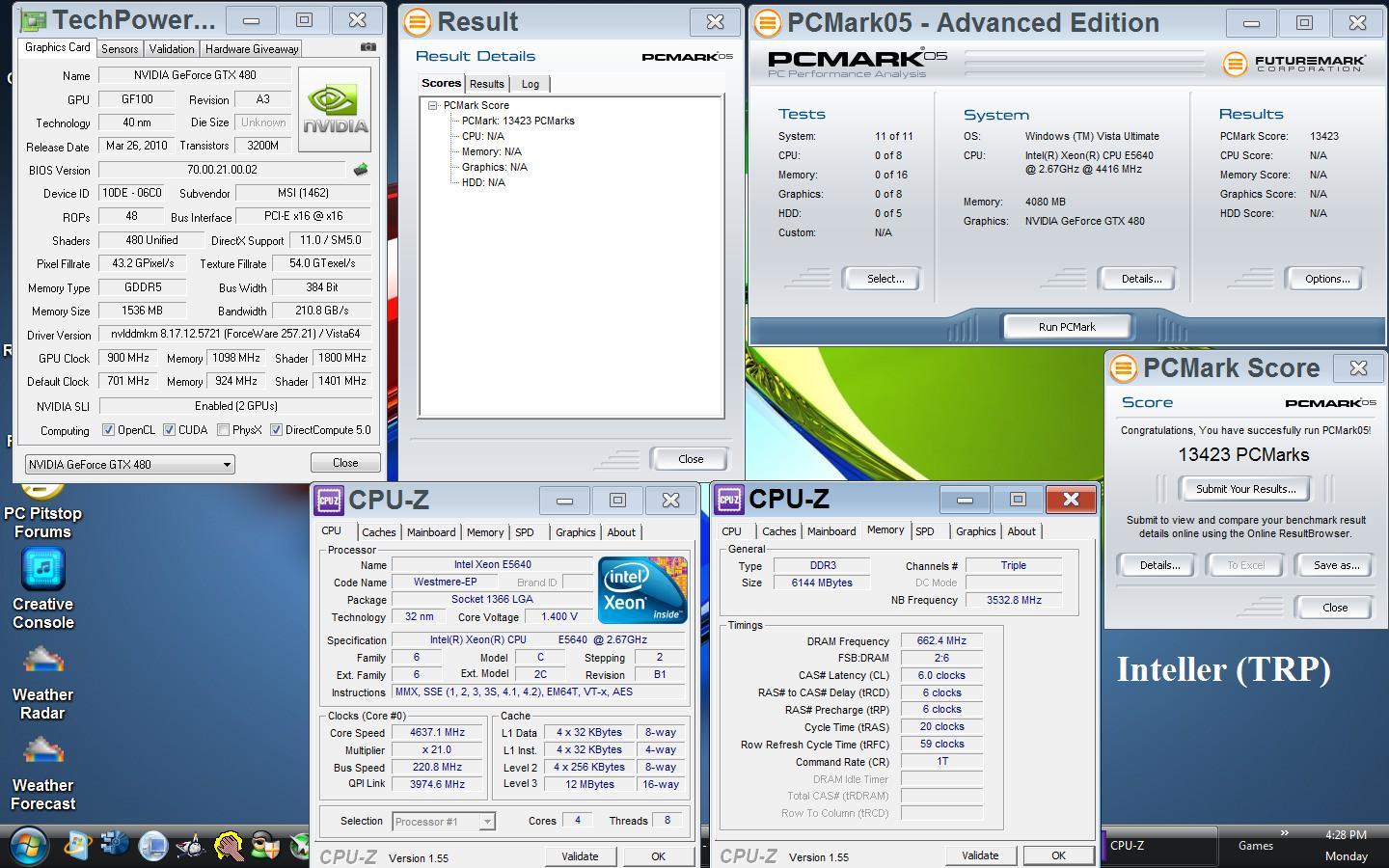
Task: Open the Processor #1 selection dropdown
Action: (x=444, y=822)
